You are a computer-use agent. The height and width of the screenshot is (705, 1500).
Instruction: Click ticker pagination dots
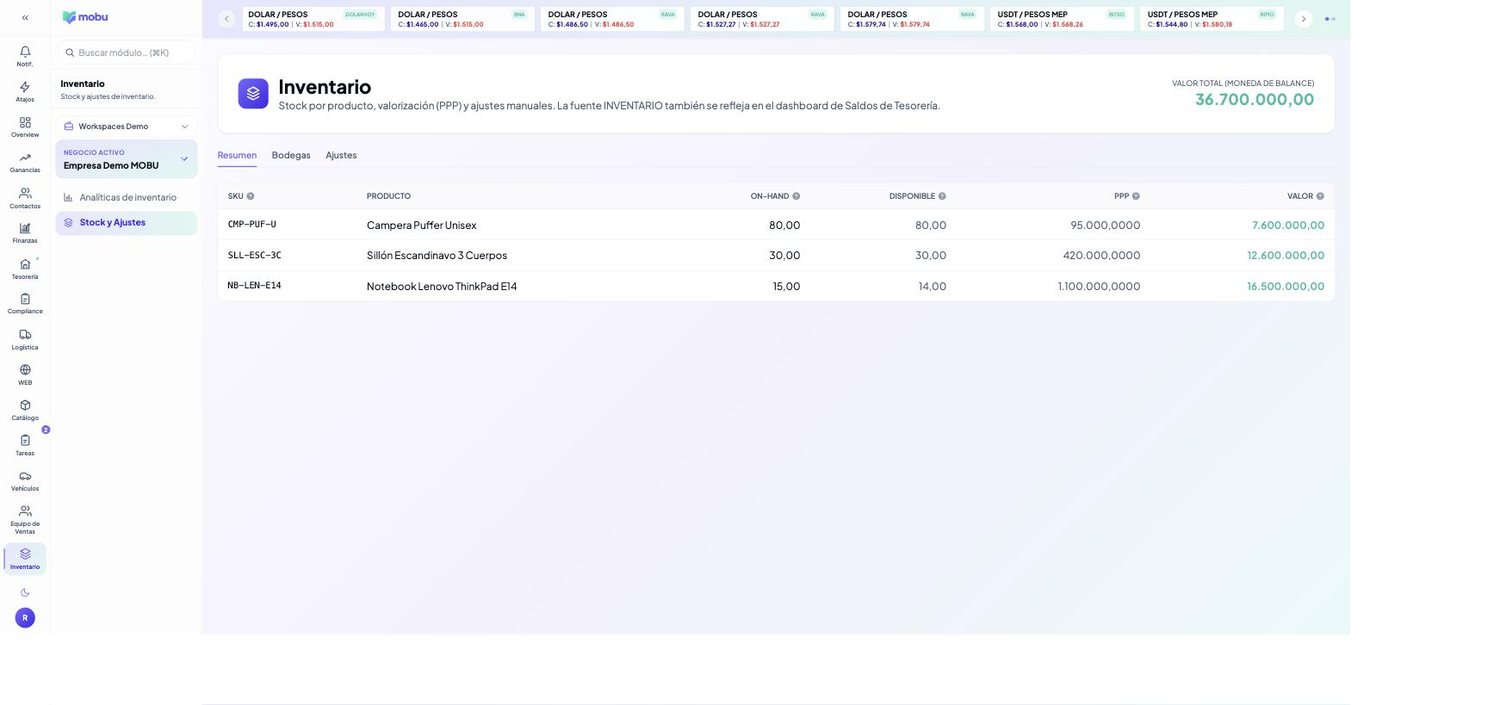(x=1330, y=19)
